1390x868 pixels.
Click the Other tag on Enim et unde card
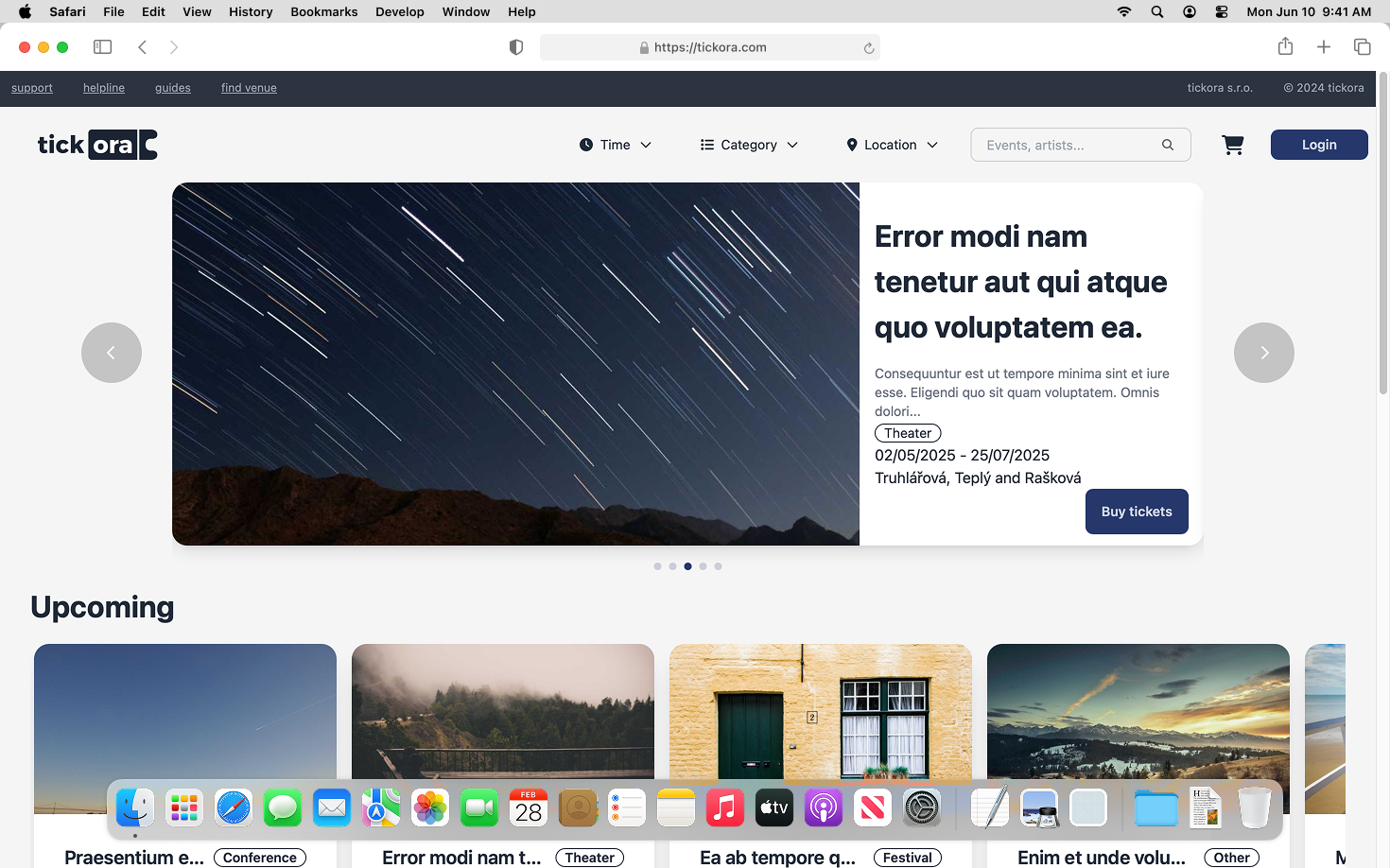pos(1231,858)
